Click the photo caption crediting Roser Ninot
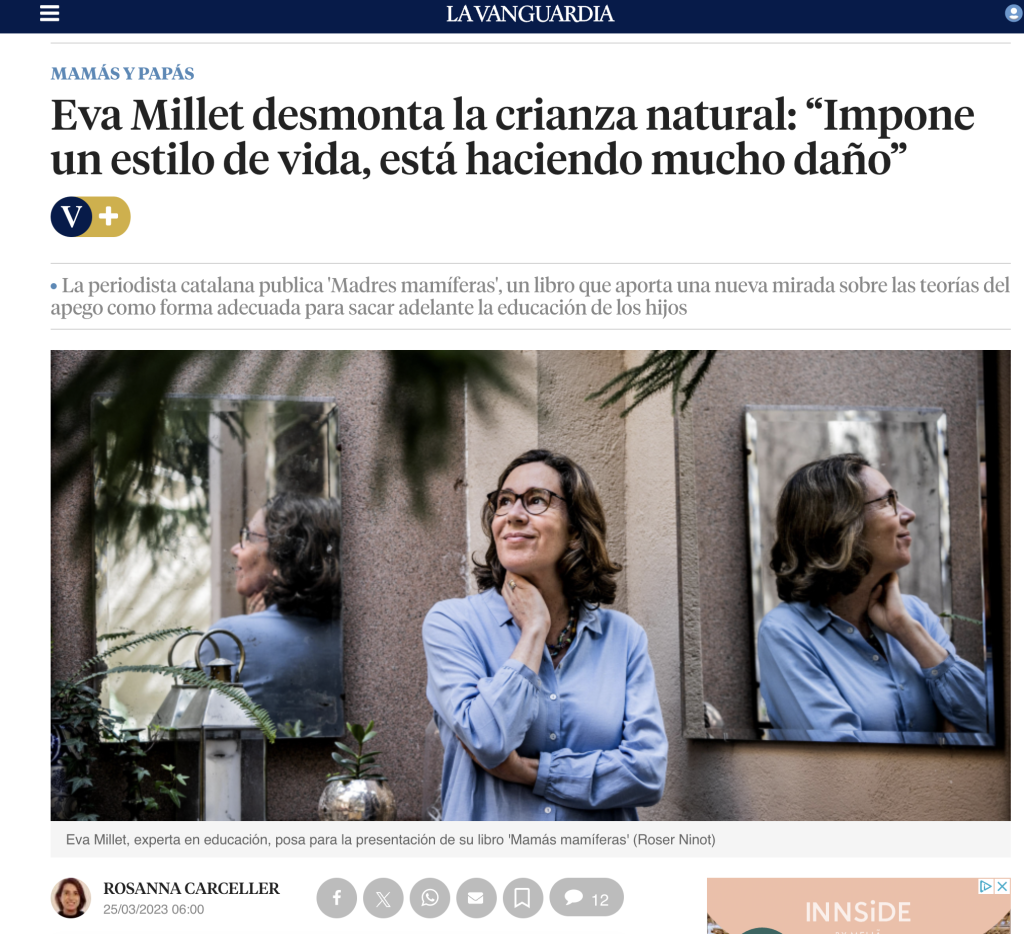Image resolution: width=1024 pixels, height=934 pixels. (x=391, y=839)
